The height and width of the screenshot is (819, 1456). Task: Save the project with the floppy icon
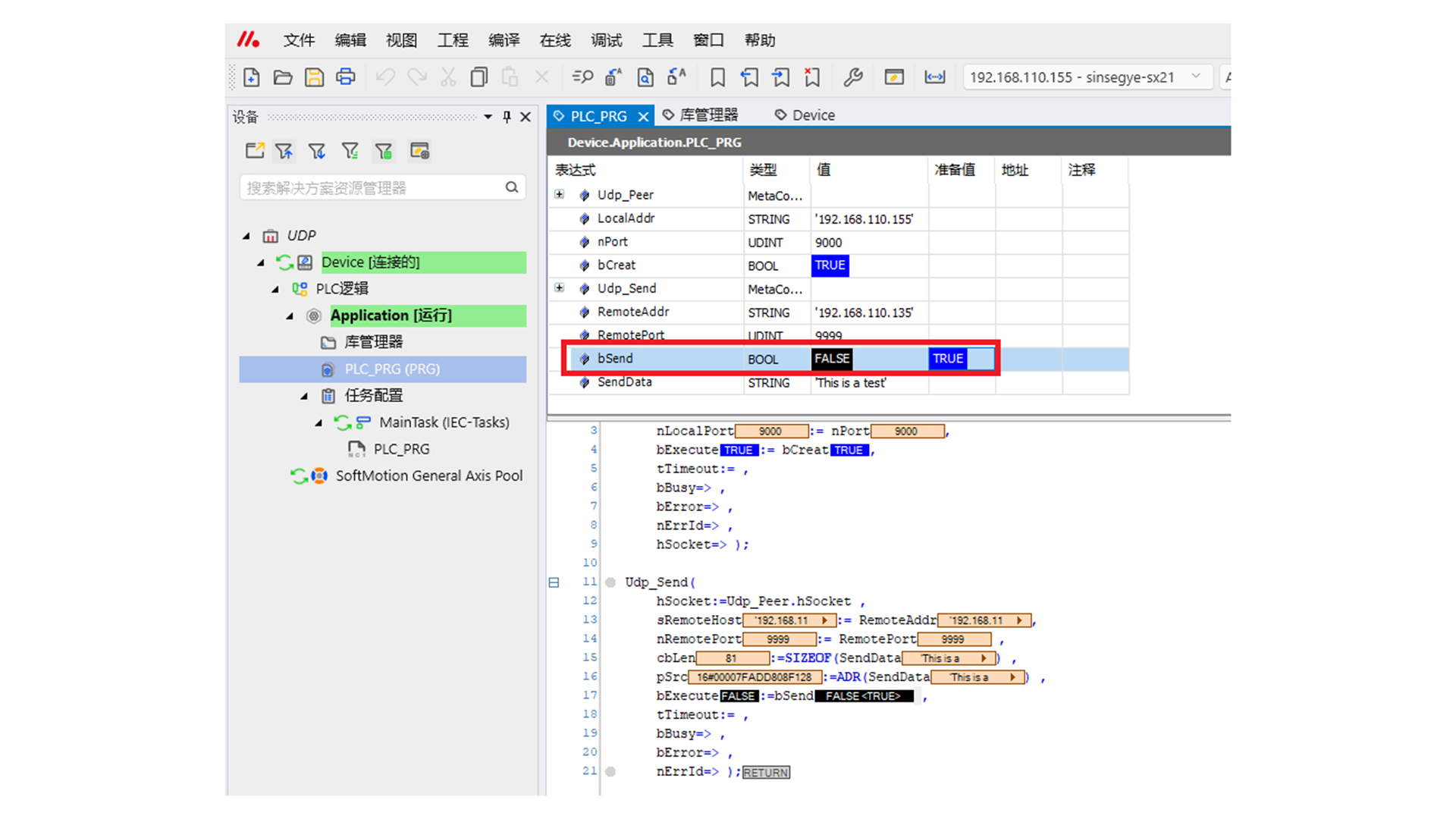(x=314, y=77)
